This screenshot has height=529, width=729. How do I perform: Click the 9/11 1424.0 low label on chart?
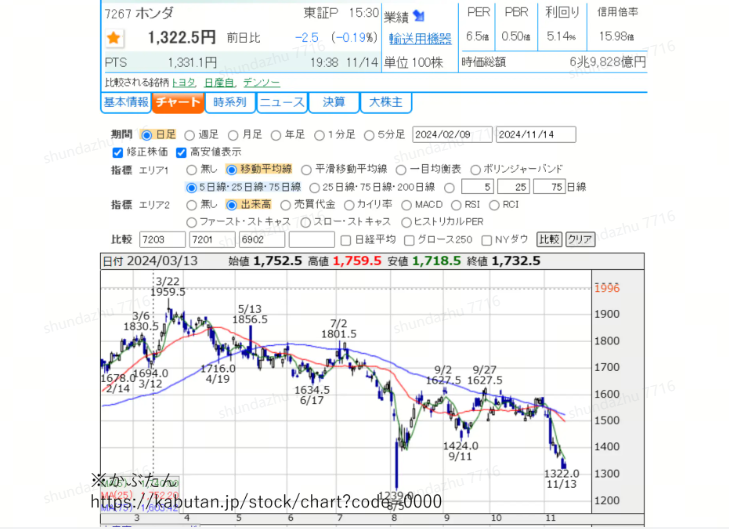pyautogui.click(x=460, y=451)
